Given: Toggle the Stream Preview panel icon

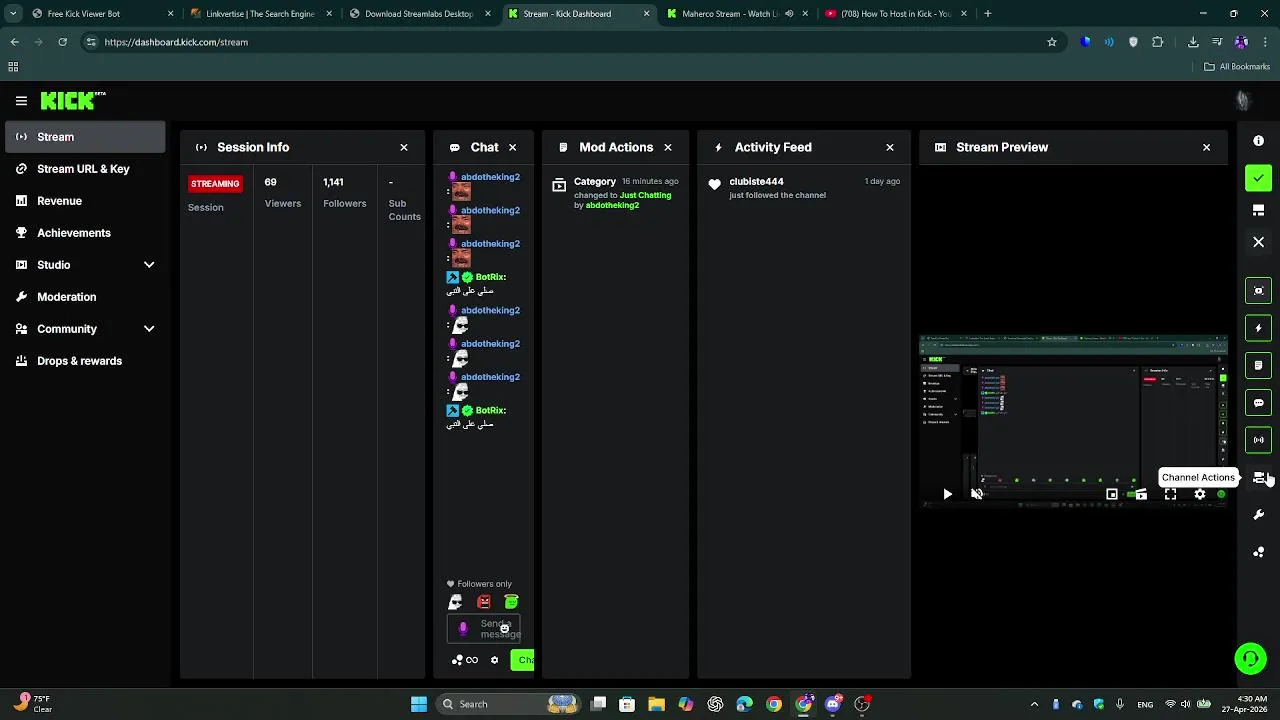Looking at the screenshot, I should 1258,291.
